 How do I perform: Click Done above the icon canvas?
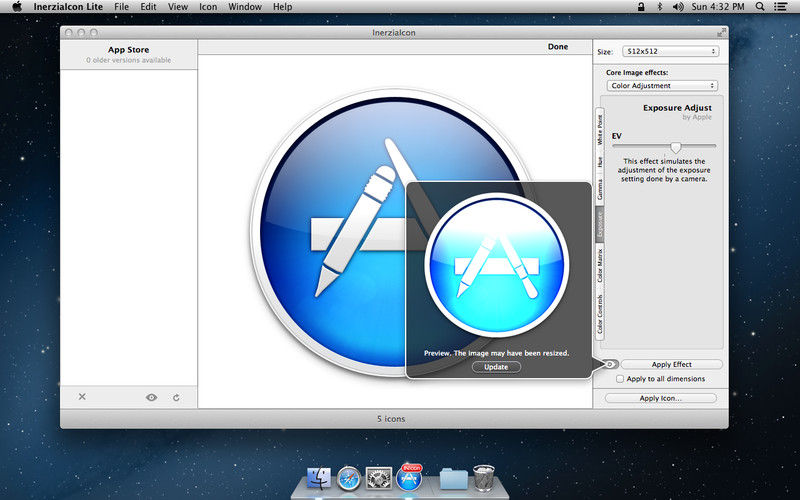[x=558, y=46]
